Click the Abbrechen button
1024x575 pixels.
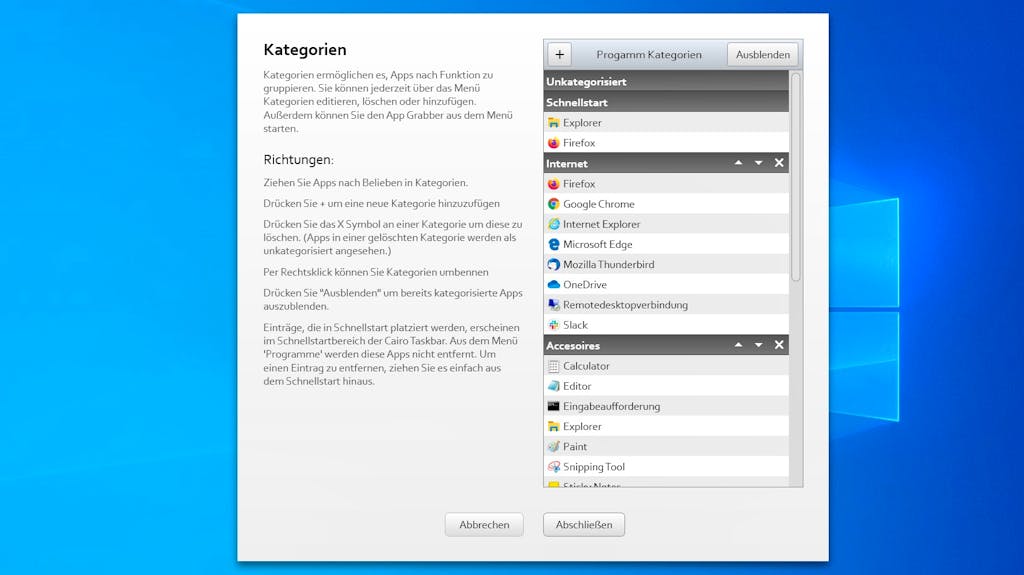tap(484, 525)
